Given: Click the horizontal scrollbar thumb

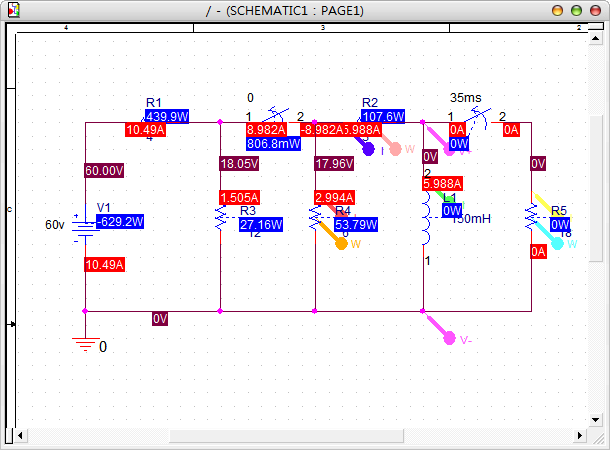Looking at the screenshot, I should pyautogui.click(x=288, y=436).
